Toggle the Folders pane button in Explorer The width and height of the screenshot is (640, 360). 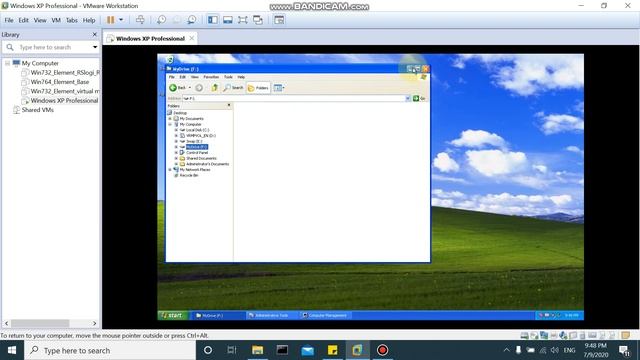258,88
